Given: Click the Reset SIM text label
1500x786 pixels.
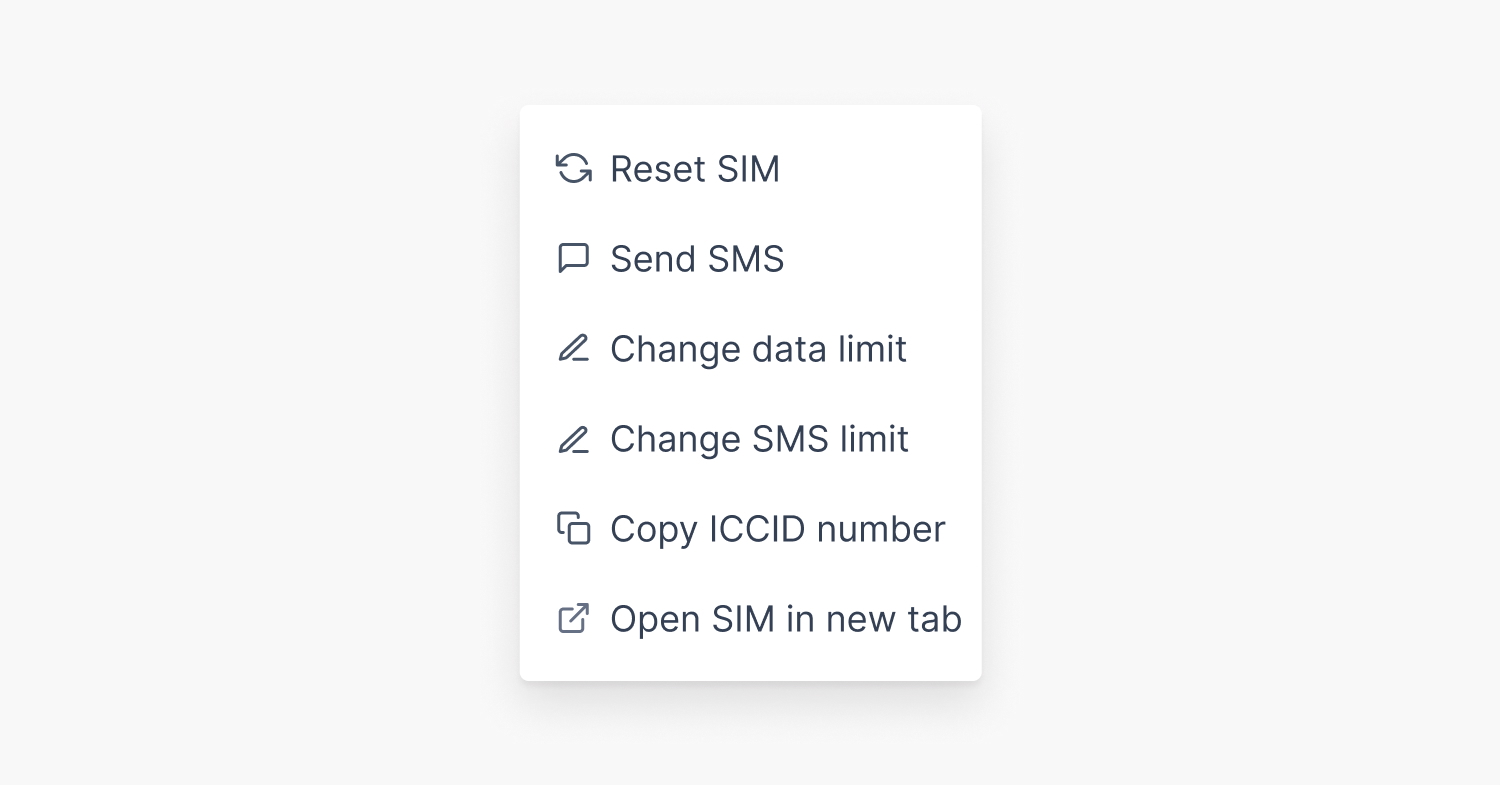Looking at the screenshot, I should [x=695, y=169].
